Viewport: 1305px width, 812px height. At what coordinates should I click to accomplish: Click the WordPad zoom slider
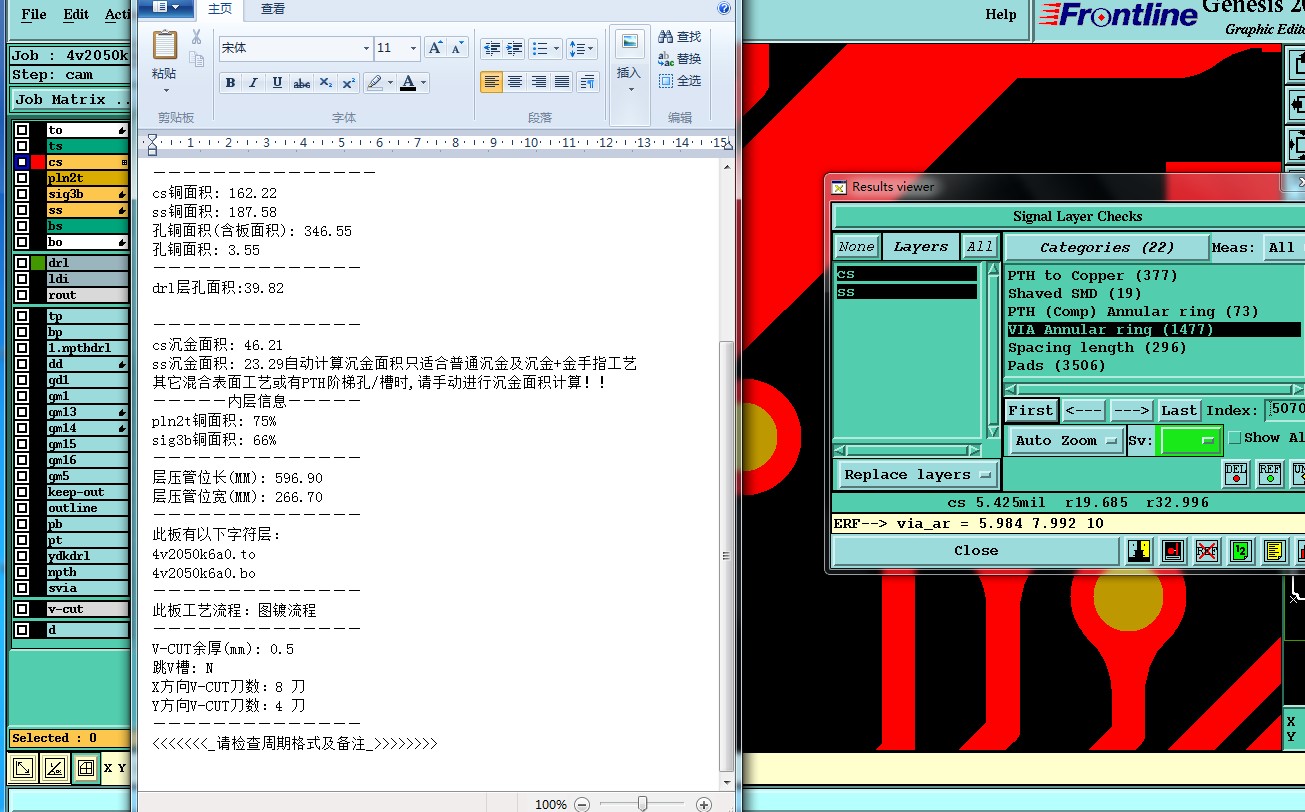(x=642, y=804)
